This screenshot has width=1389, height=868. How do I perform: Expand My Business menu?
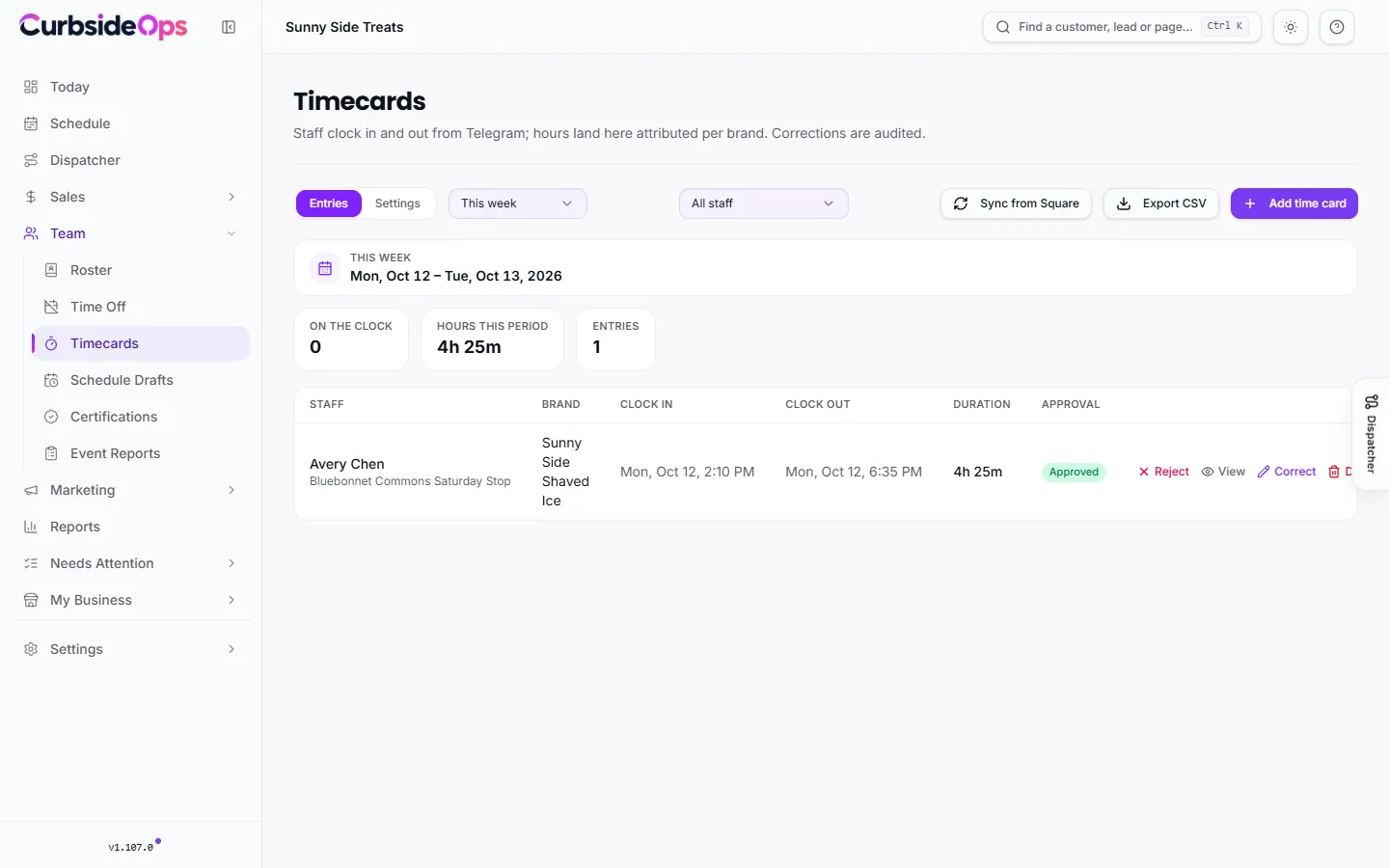click(x=130, y=600)
